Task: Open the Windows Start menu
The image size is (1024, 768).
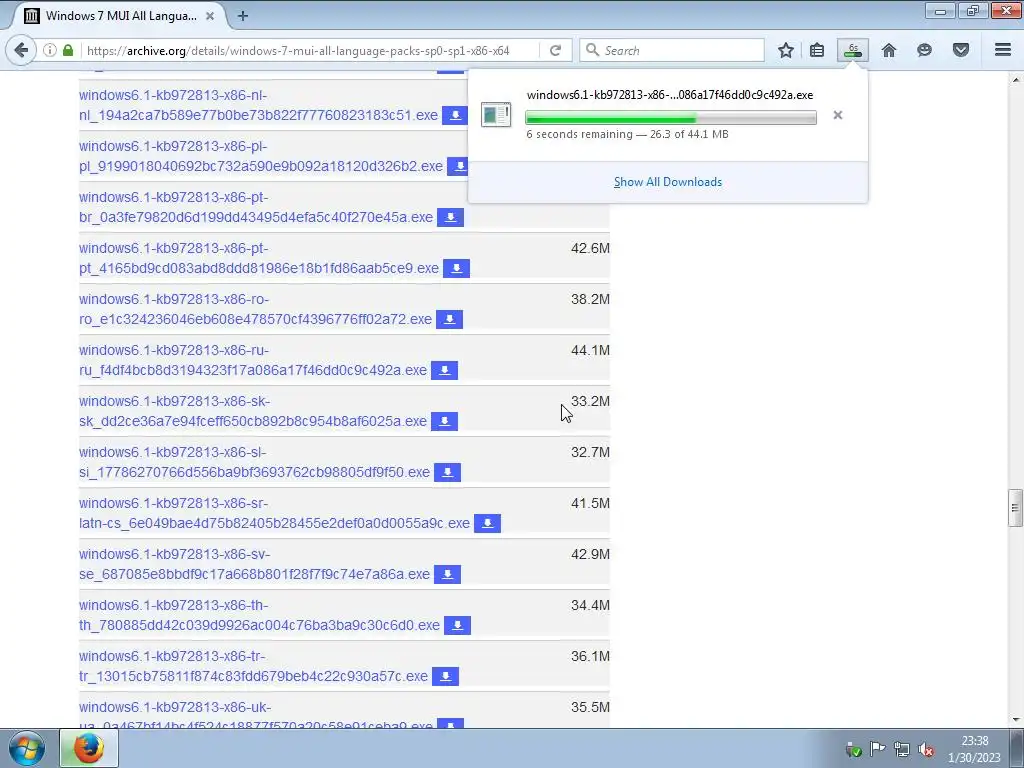Action: (x=27, y=748)
